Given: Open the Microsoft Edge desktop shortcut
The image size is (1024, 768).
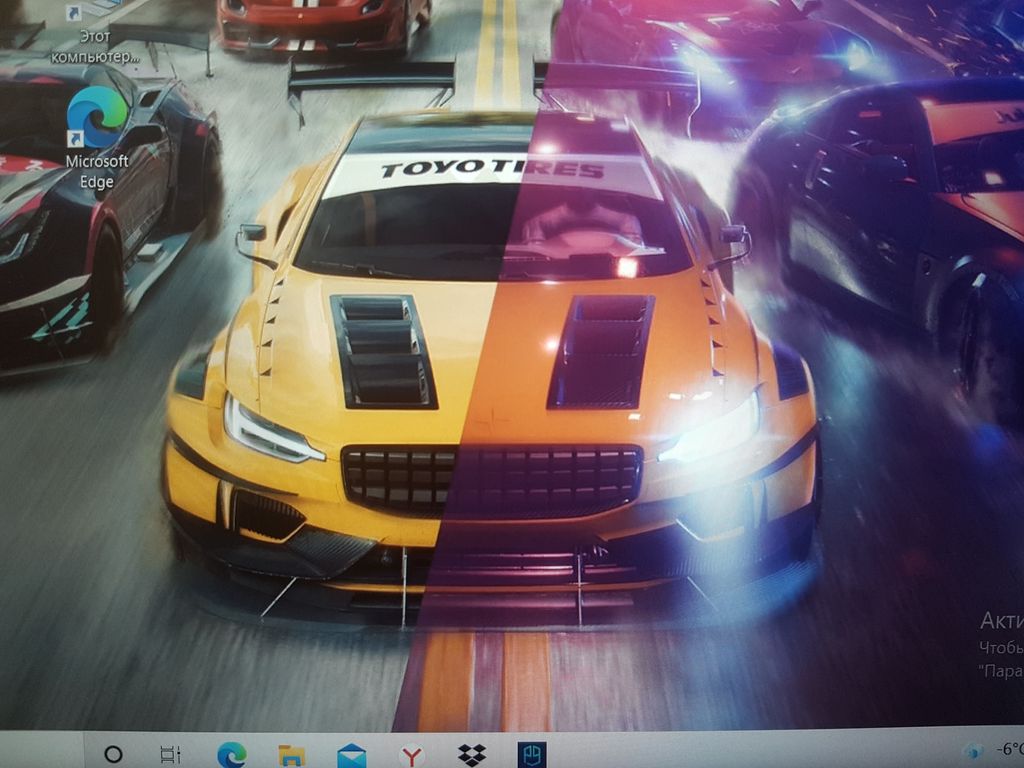Looking at the screenshot, I should pyautogui.click(x=97, y=118).
